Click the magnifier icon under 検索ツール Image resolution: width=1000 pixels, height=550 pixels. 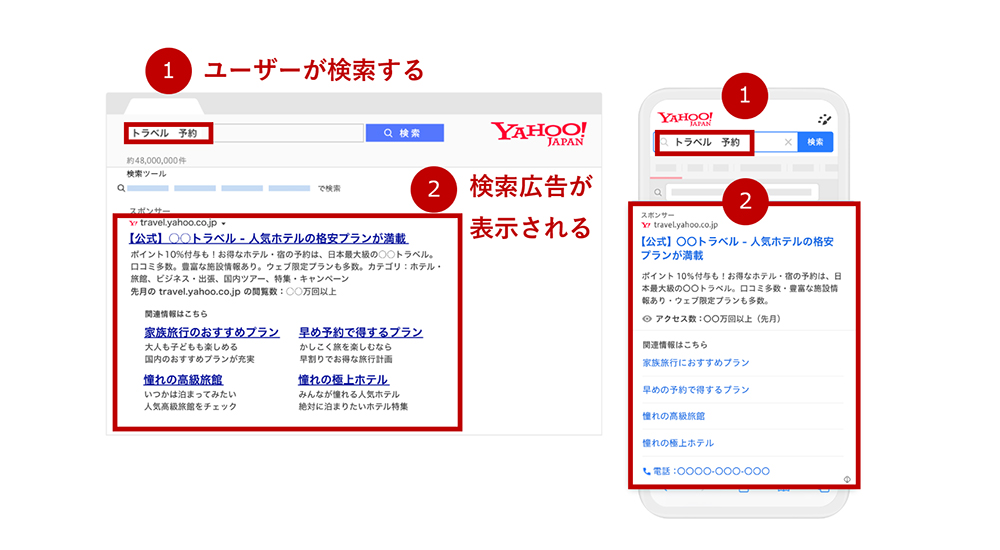coord(121,188)
